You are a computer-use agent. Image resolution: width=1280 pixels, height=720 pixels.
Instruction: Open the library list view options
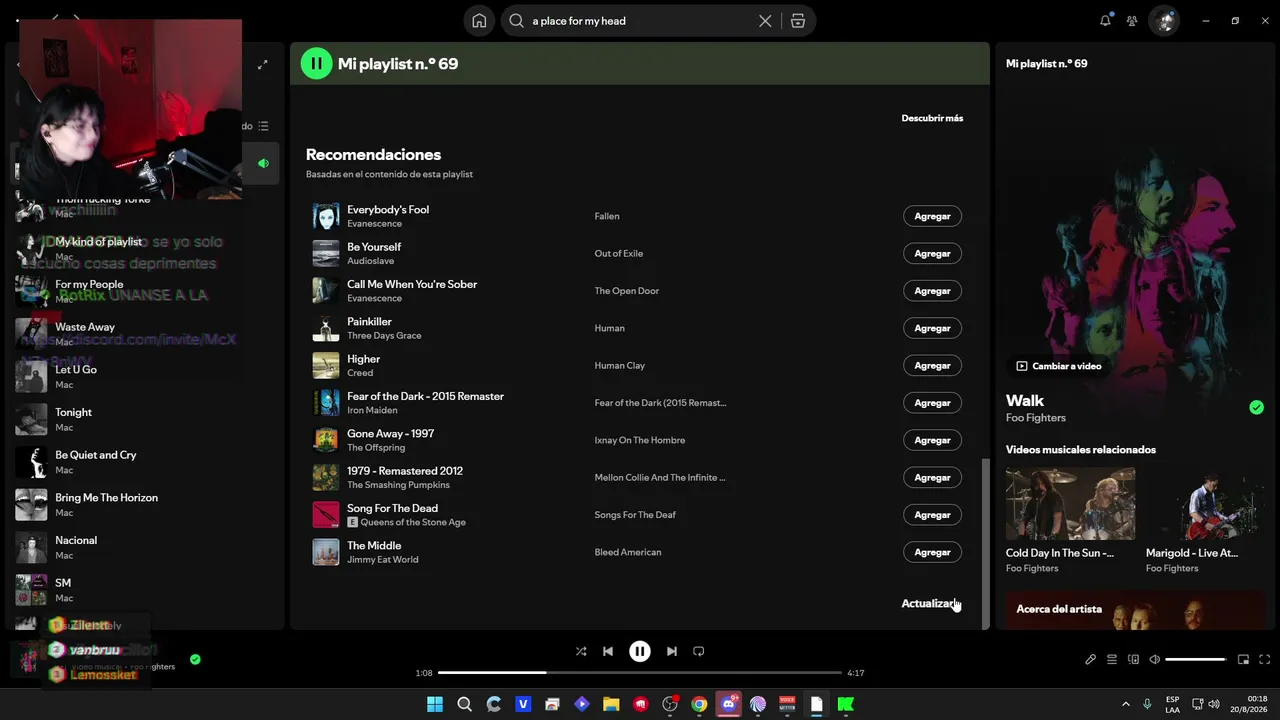coord(263,126)
